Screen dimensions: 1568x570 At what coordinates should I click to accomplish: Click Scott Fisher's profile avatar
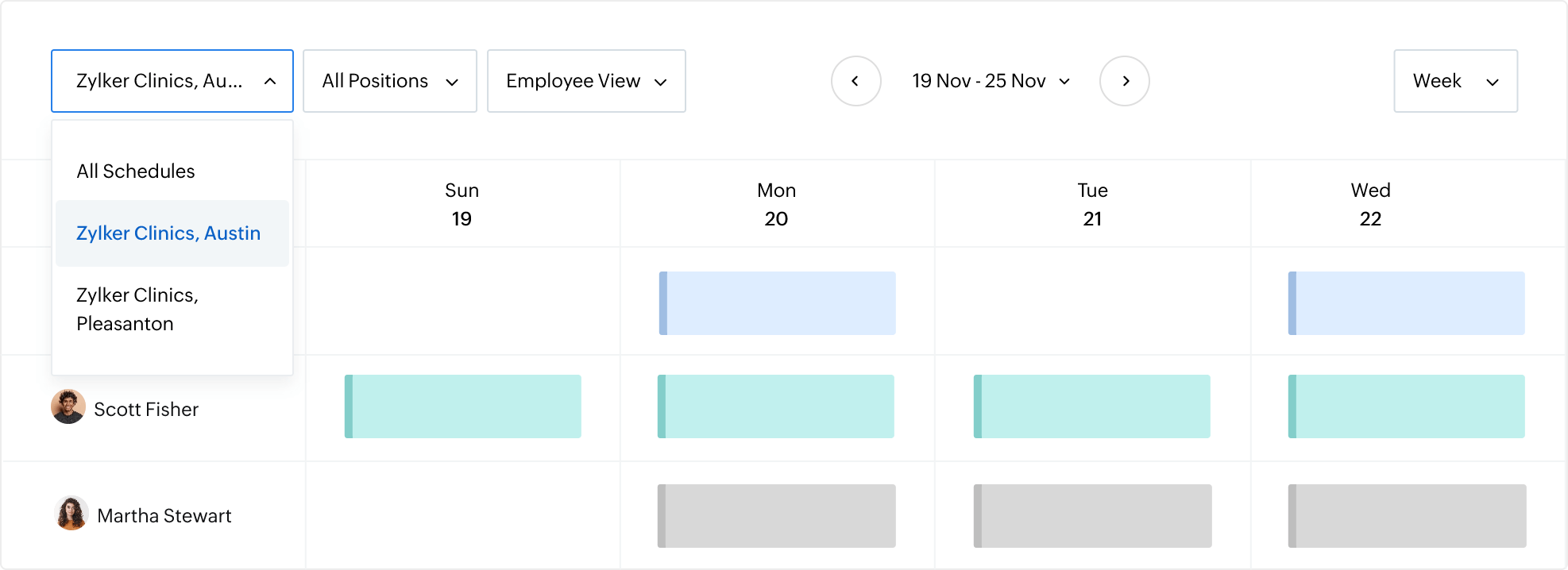[x=68, y=408]
